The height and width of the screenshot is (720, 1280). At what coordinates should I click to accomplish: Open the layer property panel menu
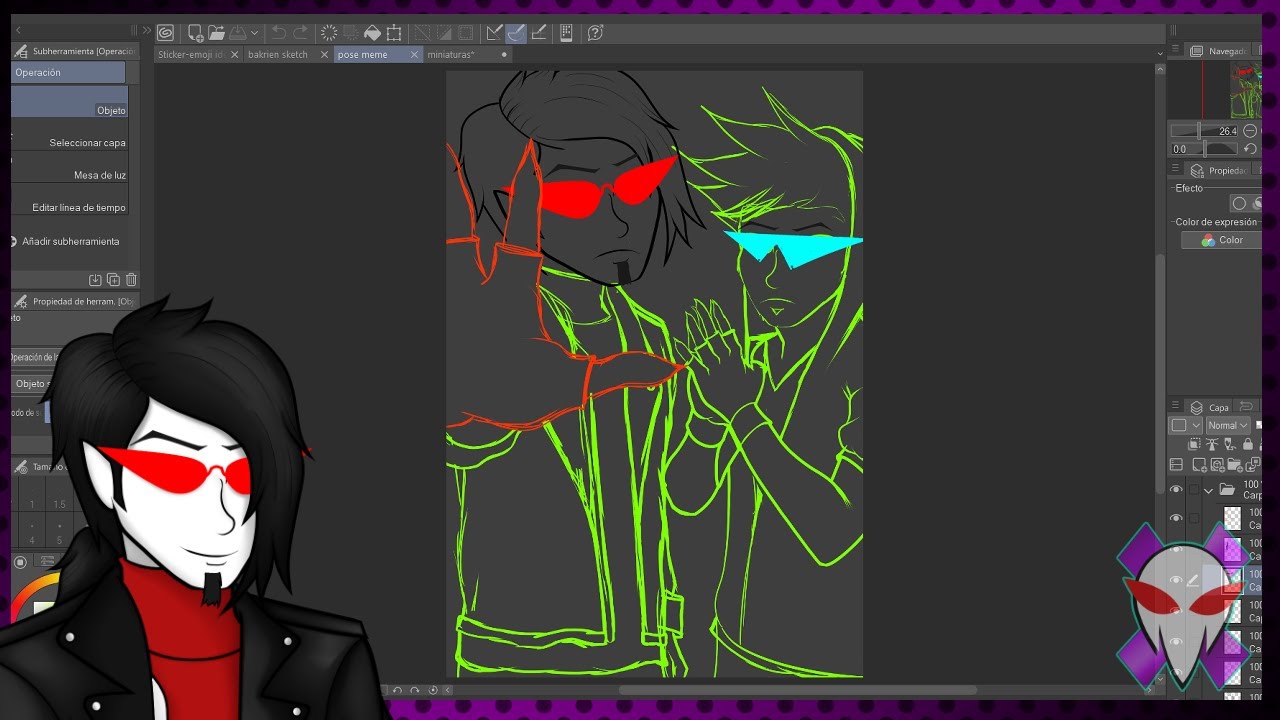click(x=1176, y=170)
